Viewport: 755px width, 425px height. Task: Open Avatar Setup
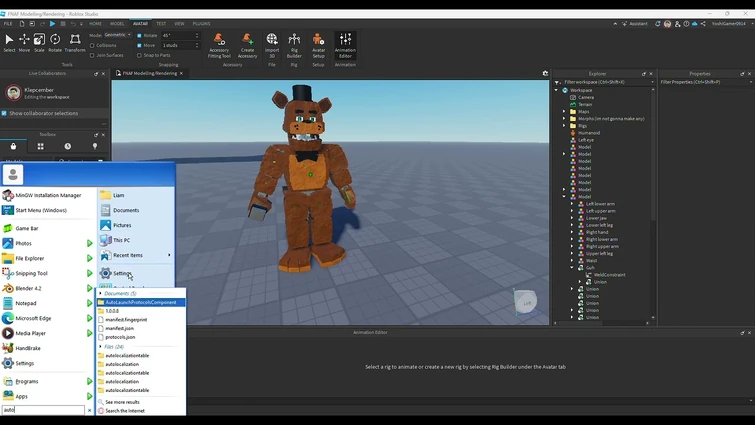coord(318,45)
